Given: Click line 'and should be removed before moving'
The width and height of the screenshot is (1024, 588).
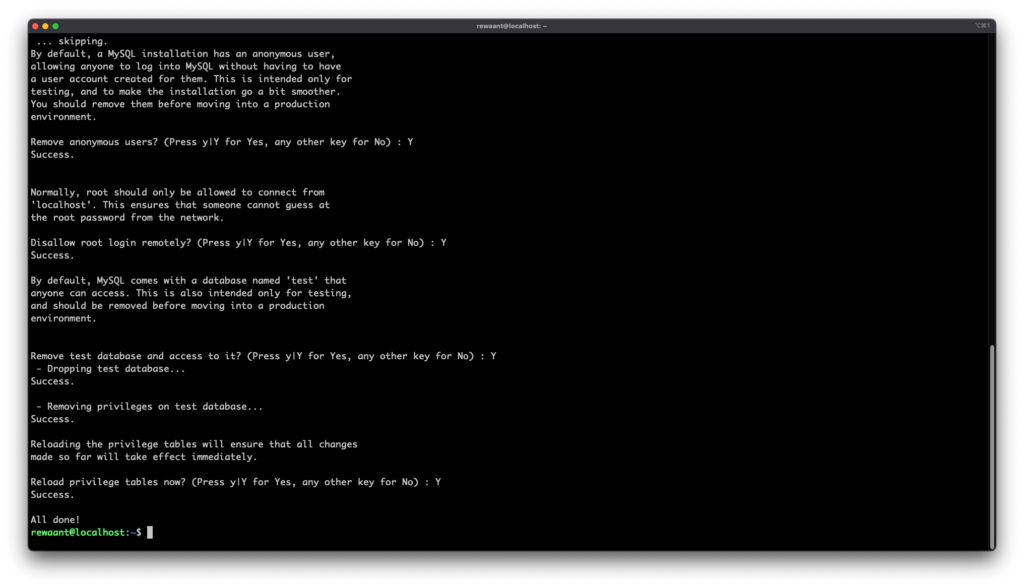Looking at the screenshot, I should coord(178,305).
